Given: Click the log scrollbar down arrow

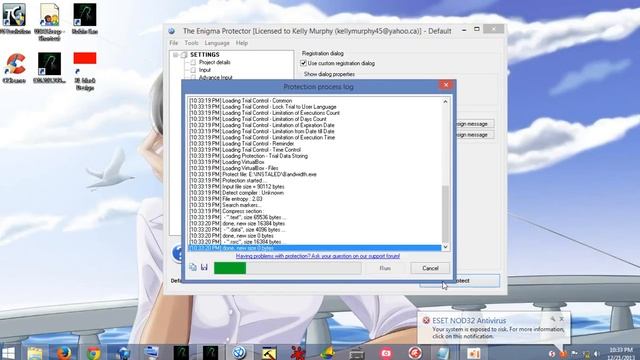Looking at the screenshot, I should [445, 247].
